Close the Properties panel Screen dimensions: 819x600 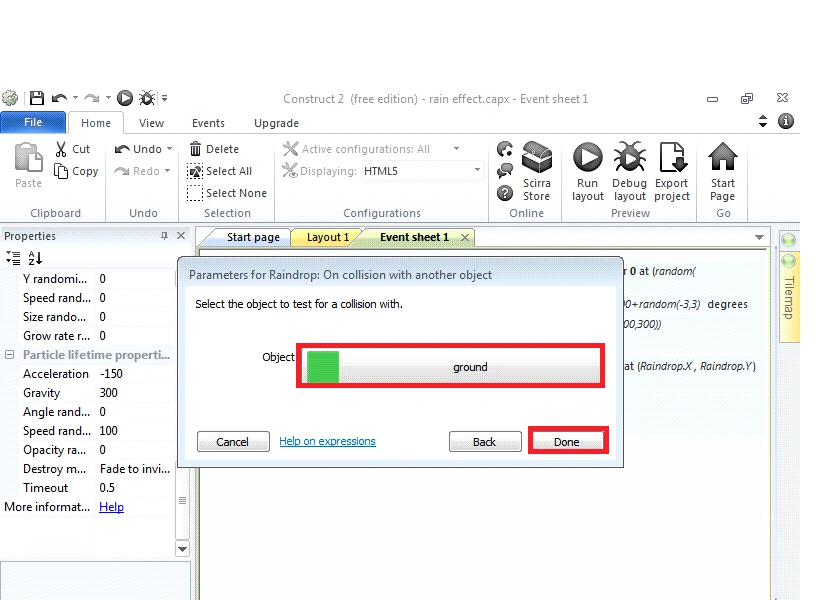point(181,236)
